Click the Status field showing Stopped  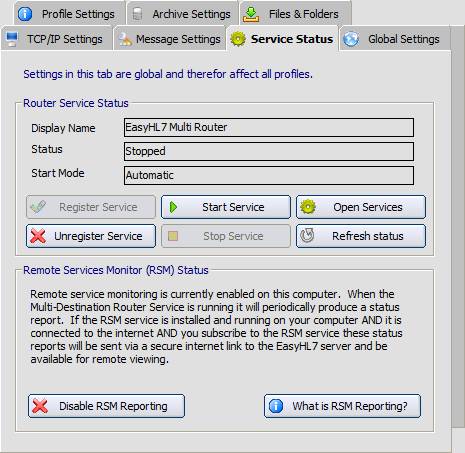pos(269,151)
